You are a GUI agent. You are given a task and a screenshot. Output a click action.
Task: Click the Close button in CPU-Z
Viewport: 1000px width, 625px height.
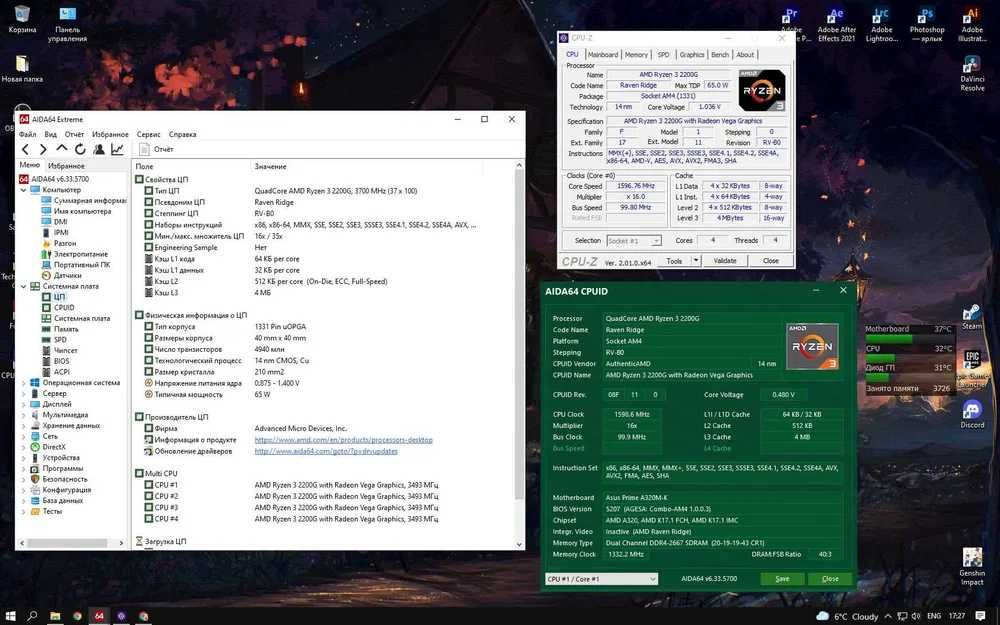770,261
